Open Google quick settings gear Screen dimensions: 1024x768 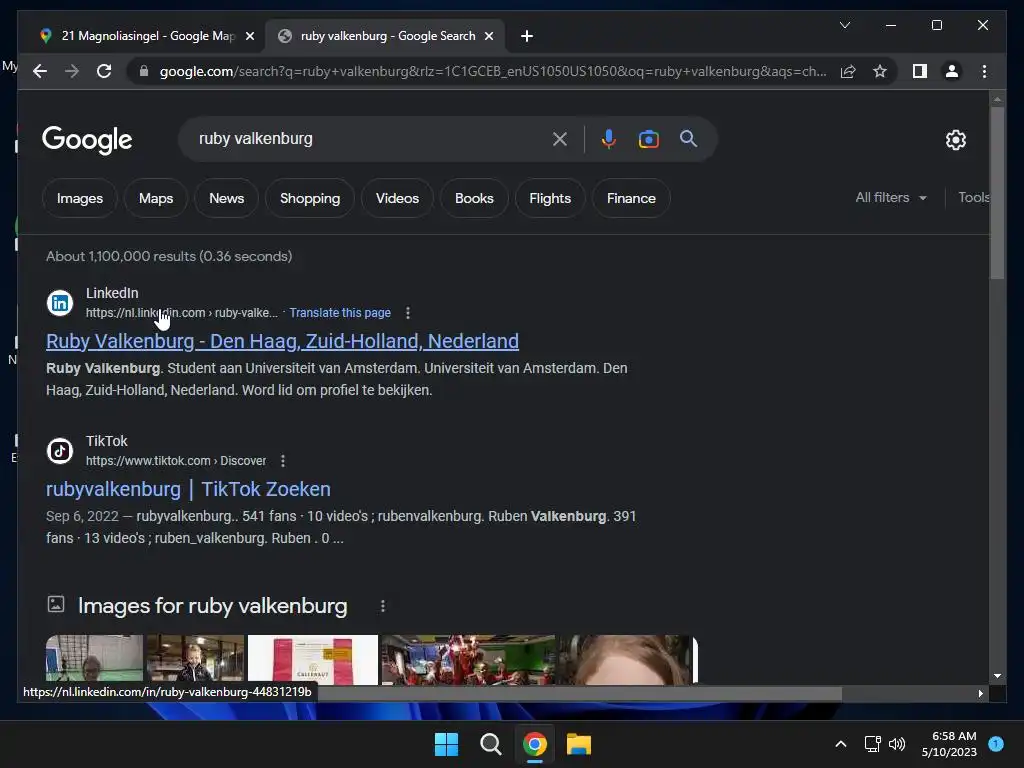pos(955,140)
